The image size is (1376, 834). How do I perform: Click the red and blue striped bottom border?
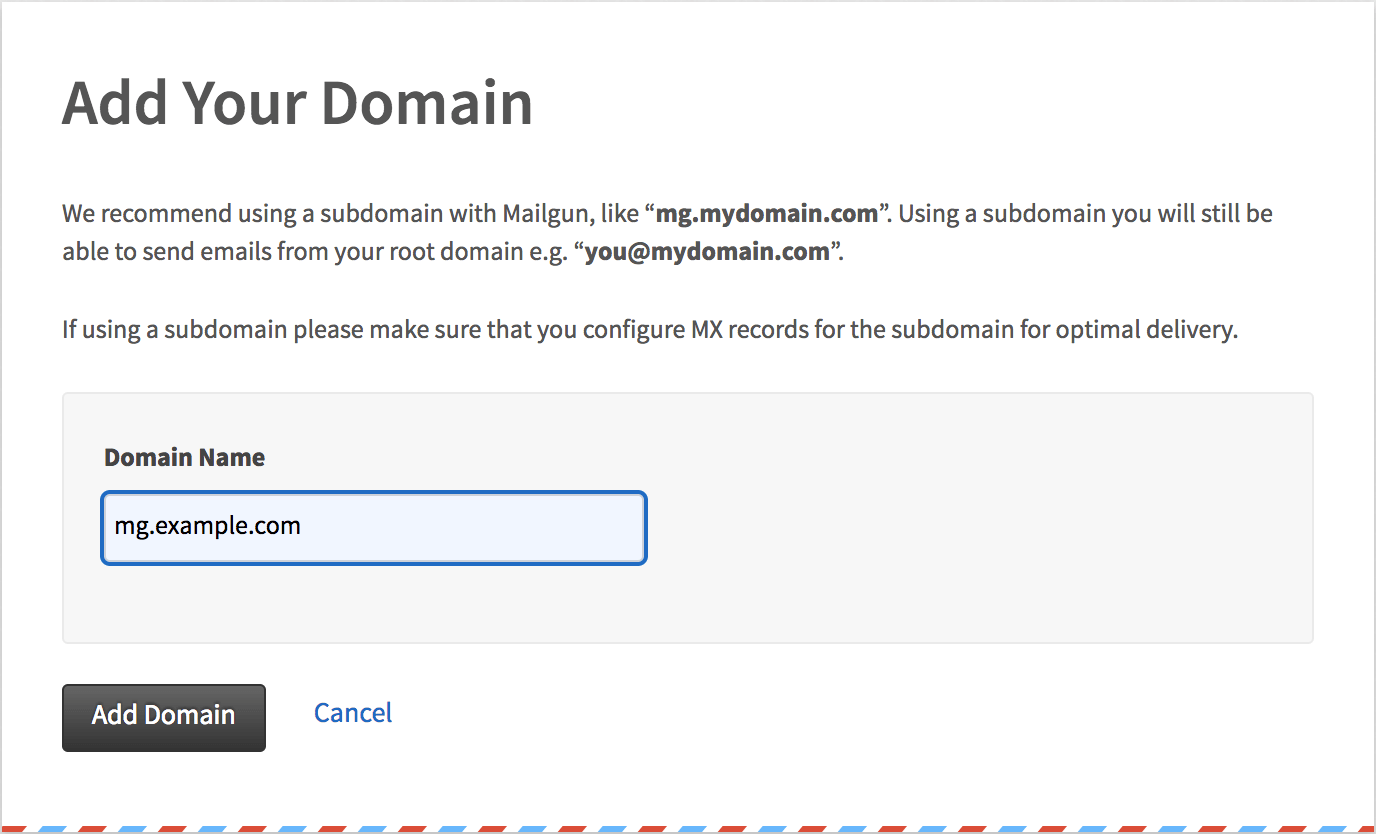click(688, 828)
